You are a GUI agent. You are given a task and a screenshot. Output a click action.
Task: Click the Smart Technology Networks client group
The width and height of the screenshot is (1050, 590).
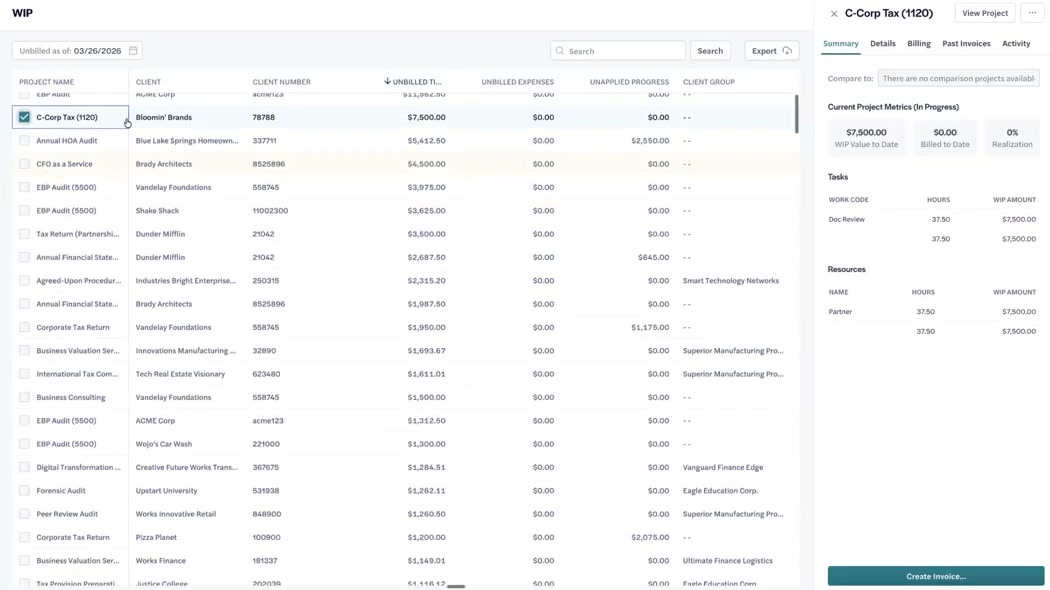(x=731, y=281)
